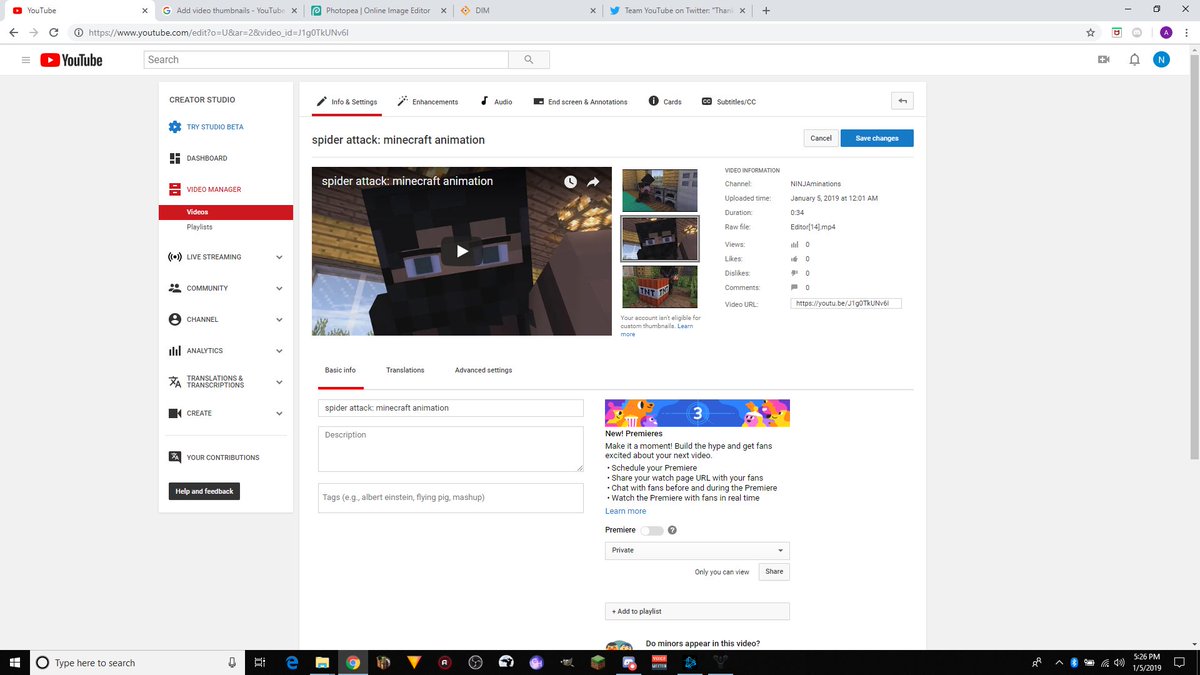The height and width of the screenshot is (675, 1200).
Task: Switch to the Translations sub-tab
Action: pyautogui.click(x=405, y=370)
